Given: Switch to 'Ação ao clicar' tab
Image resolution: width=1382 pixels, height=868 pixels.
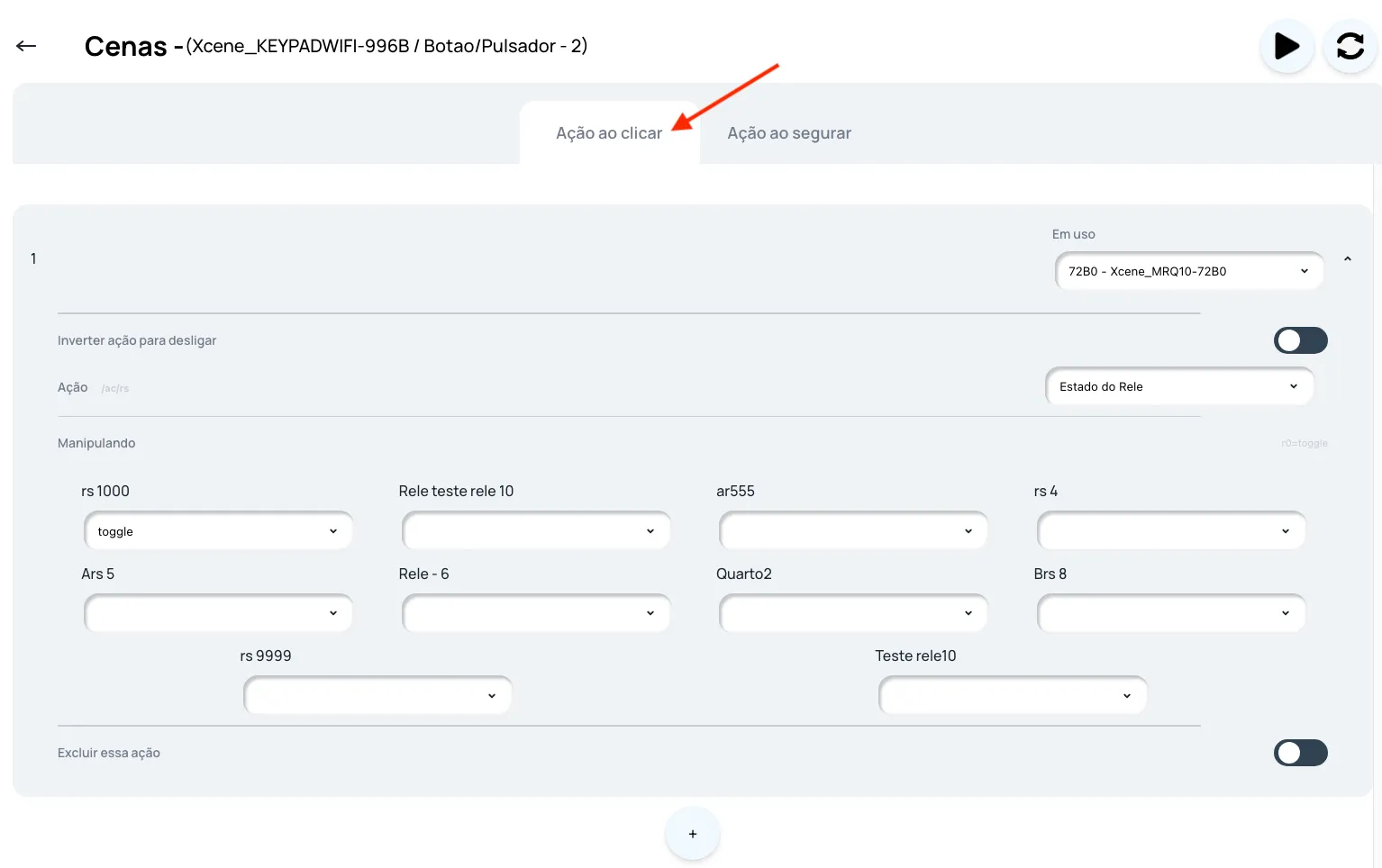Looking at the screenshot, I should [609, 132].
